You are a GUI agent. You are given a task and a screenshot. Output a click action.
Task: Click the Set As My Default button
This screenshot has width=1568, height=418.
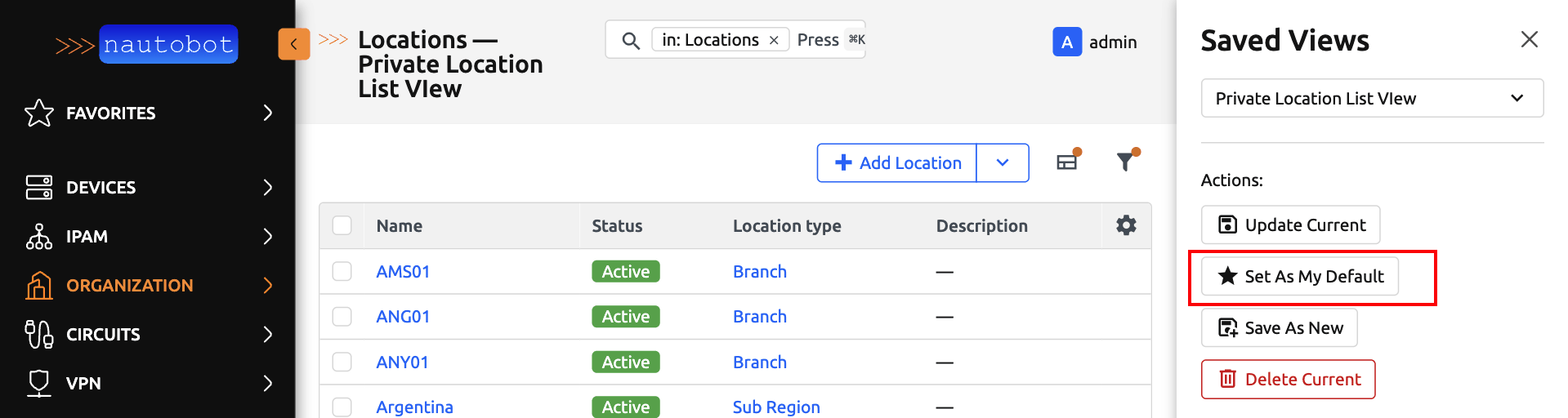[x=1299, y=276]
